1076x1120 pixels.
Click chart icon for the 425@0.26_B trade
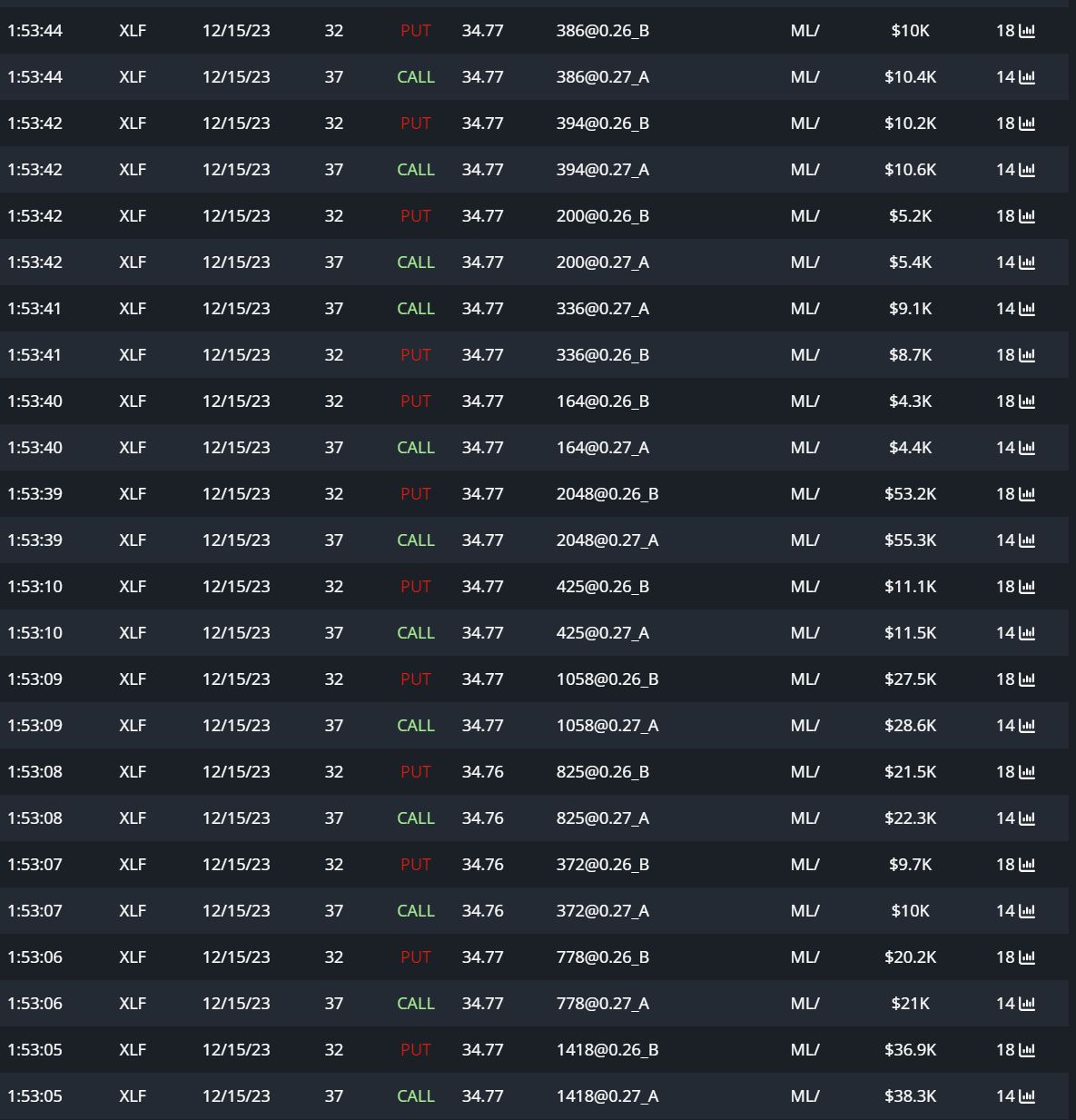(x=1027, y=587)
